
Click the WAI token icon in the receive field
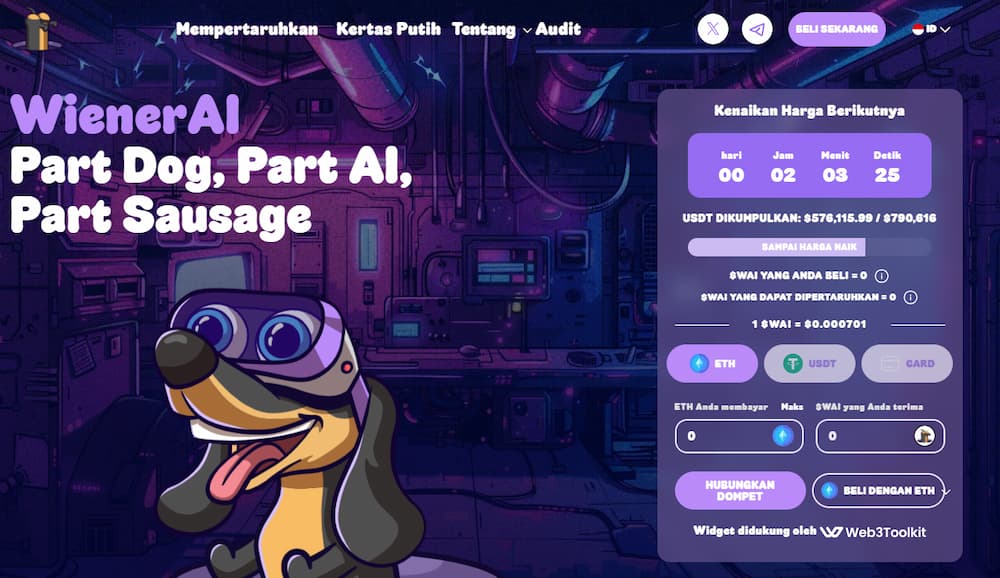pyautogui.click(x=924, y=436)
